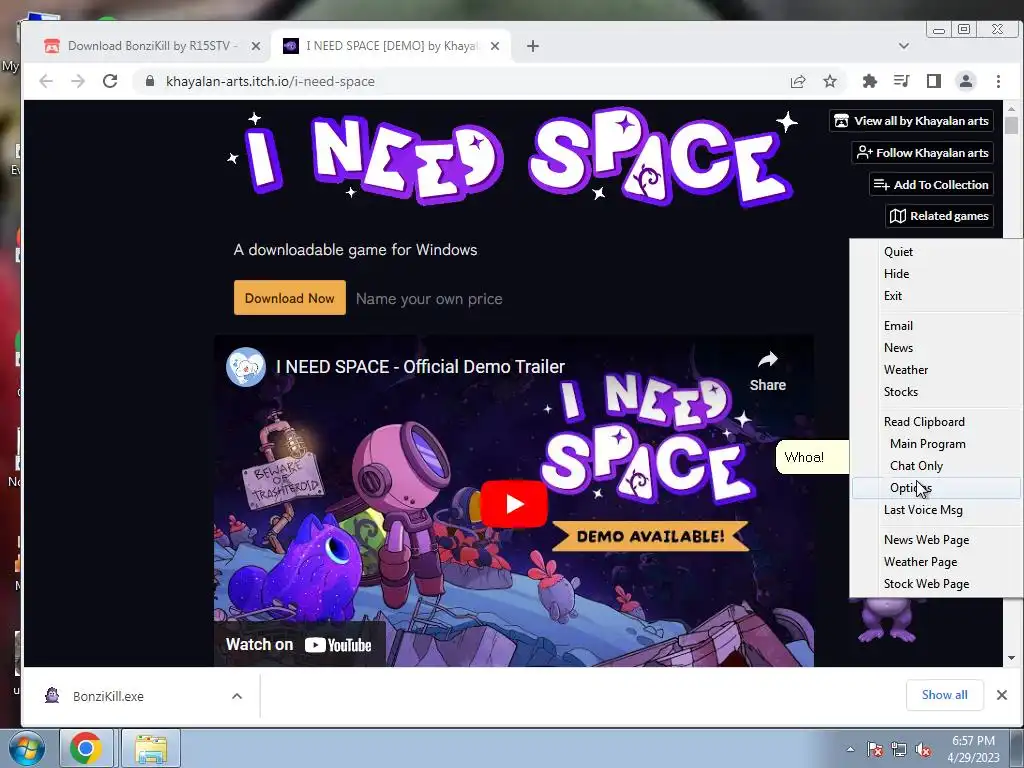Click the YouTube channel avatar icon
Screen dimensions: 1024x768
pos(246,367)
